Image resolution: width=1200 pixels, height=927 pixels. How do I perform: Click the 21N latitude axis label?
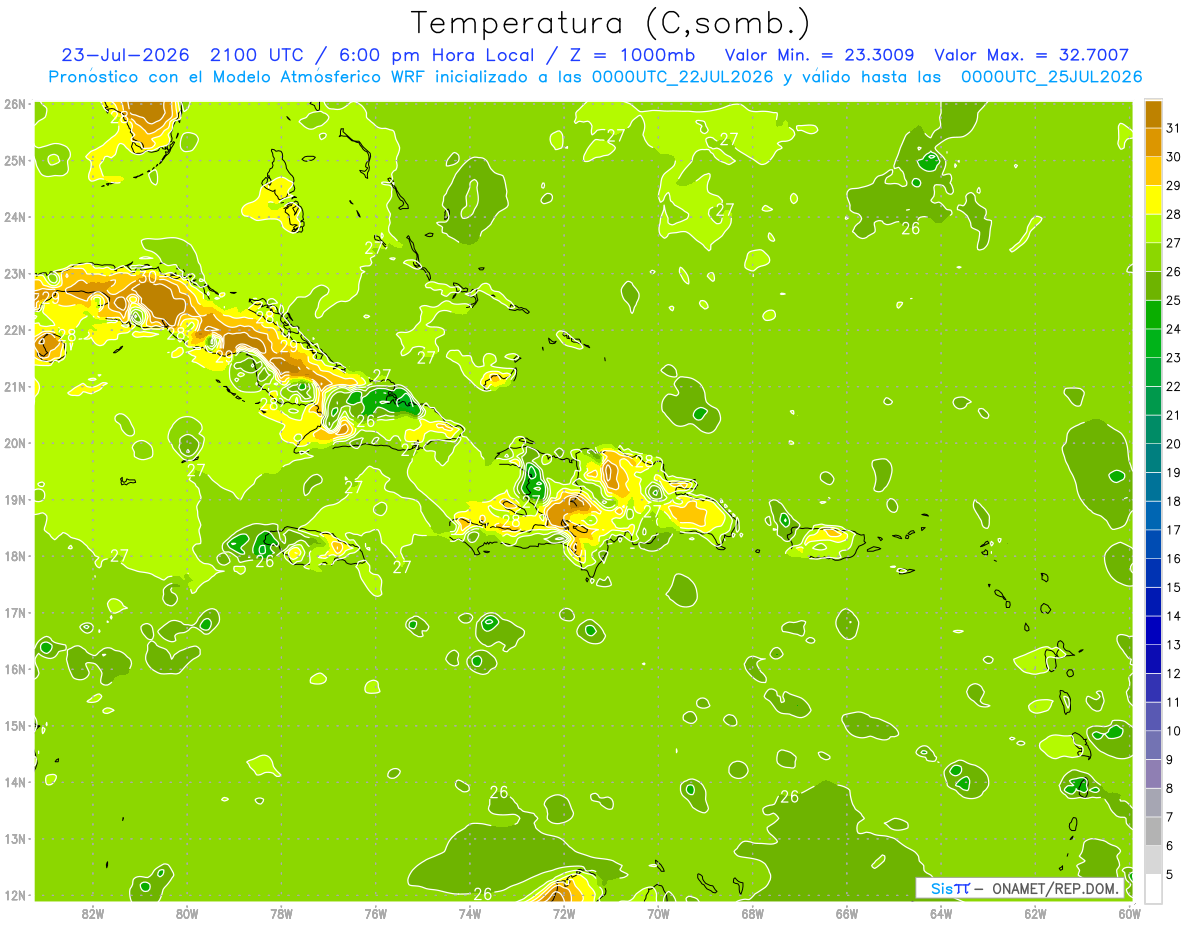14,386
